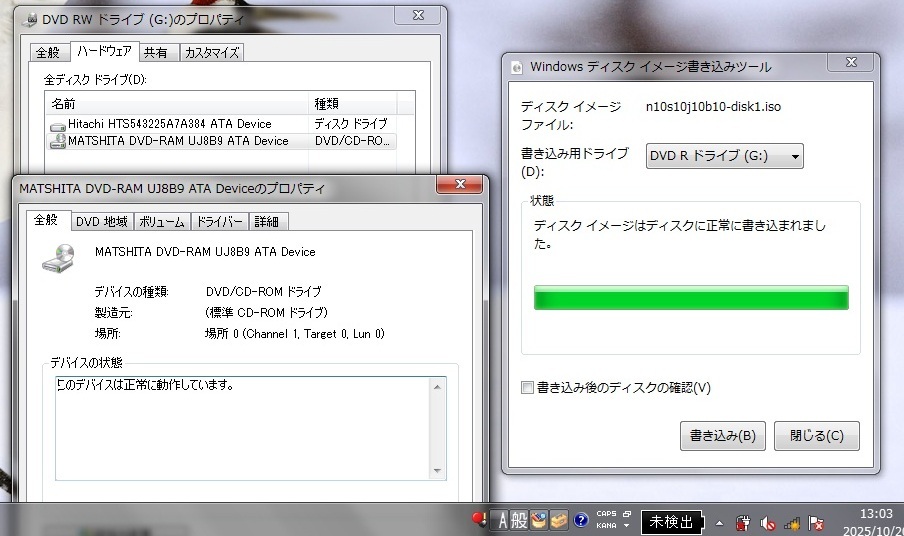Toggle CAPS lock indicator in language bar
The width and height of the screenshot is (904, 536).
tap(606, 514)
